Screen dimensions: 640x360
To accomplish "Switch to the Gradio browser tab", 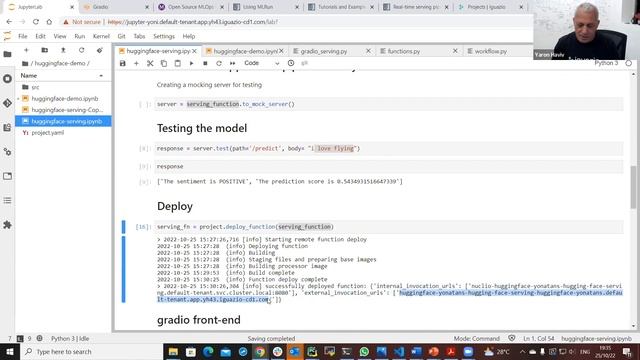I will [x=115, y=7].
